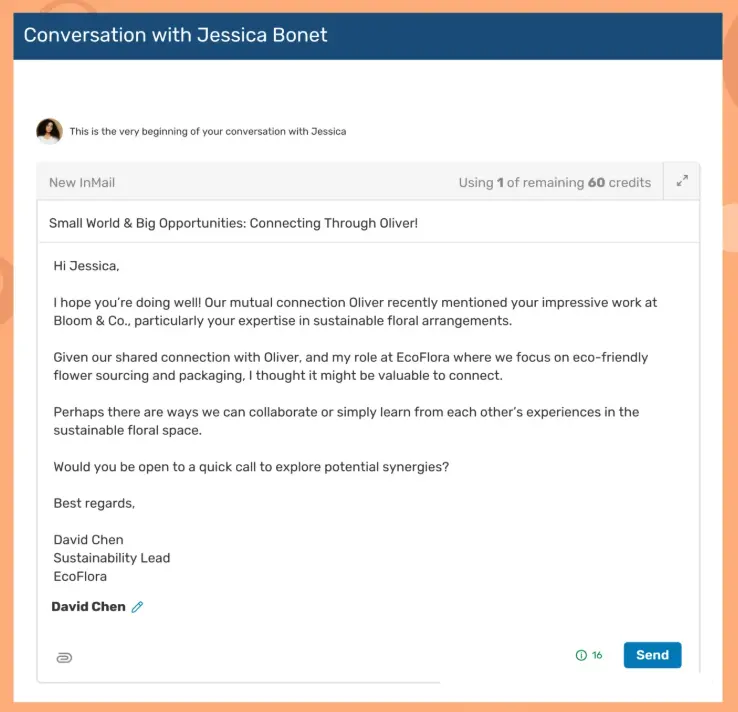Click the subject line field
Viewport: 738px width, 712px height.
click(x=233, y=223)
